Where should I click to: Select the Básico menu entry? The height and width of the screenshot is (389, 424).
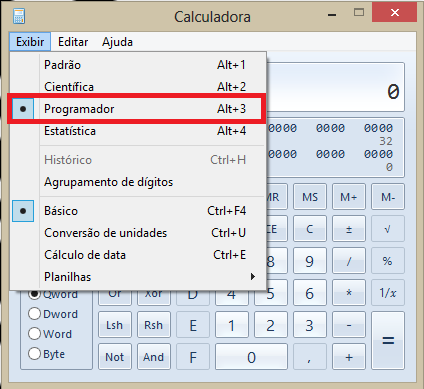pyautogui.click(x=138, y=211)
